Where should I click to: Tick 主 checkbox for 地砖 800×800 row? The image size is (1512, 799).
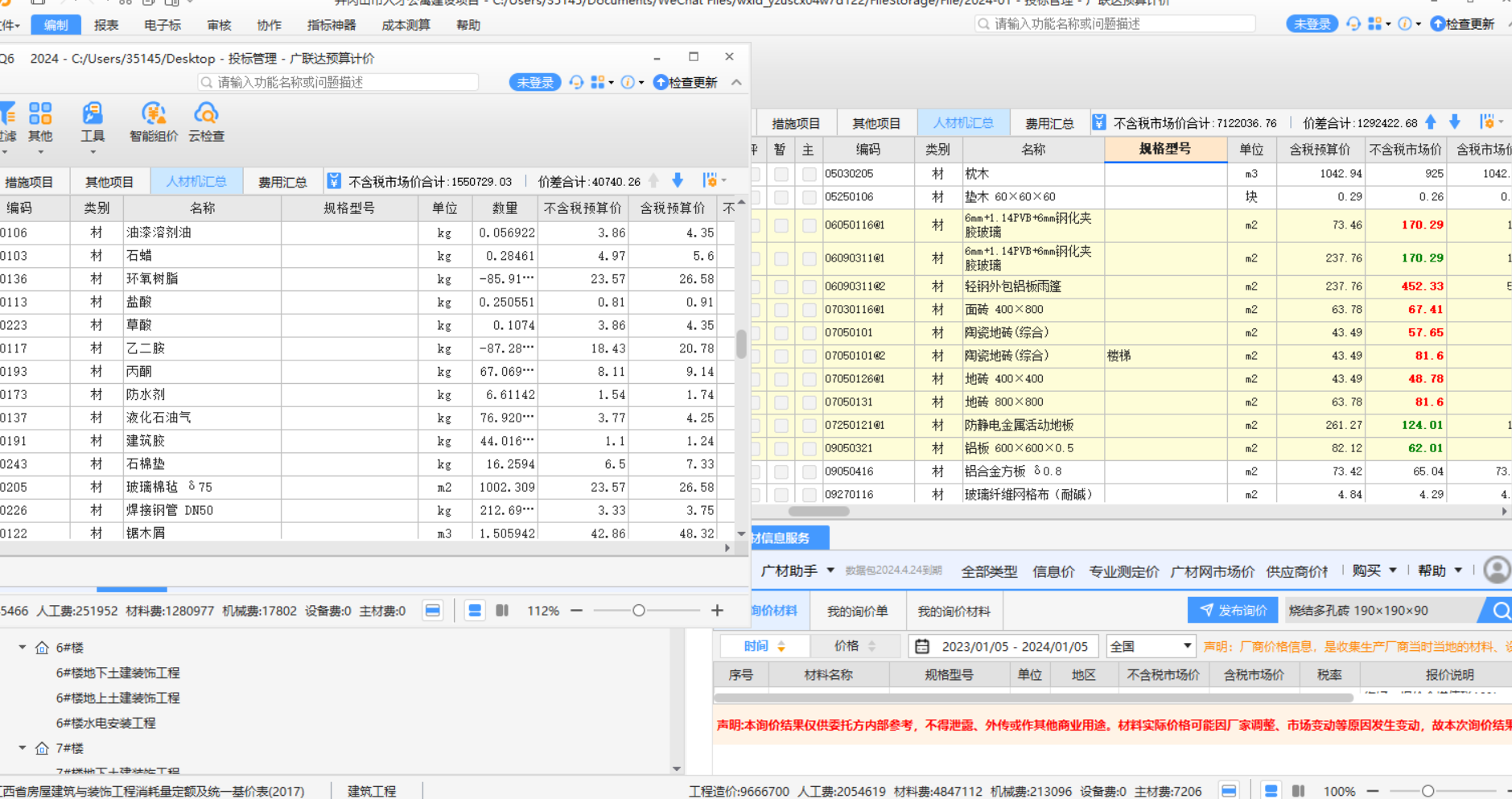(x=809, y=402)
